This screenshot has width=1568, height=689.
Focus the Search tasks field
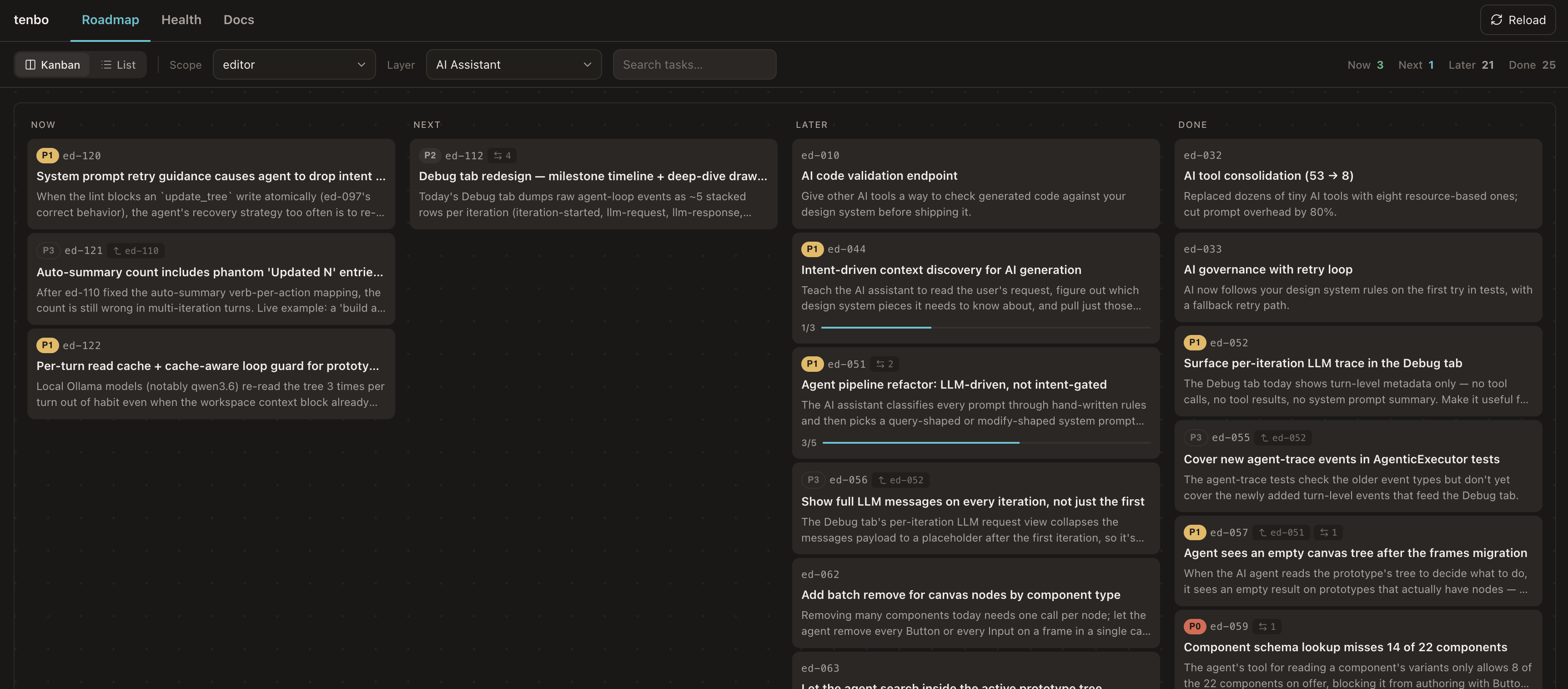[x=694, y=65]
